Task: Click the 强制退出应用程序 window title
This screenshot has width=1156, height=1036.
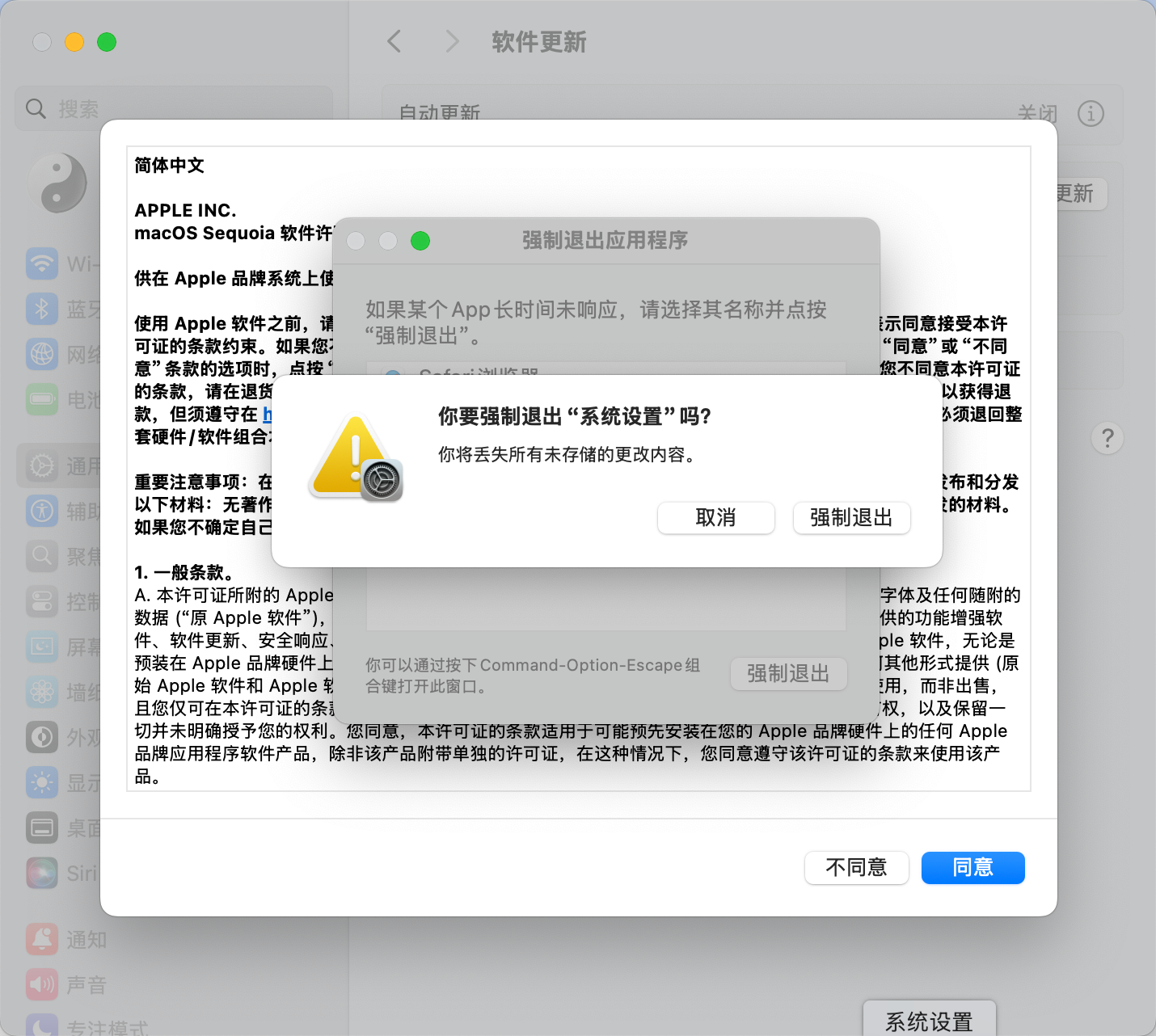Action: (x=605, y=240)
